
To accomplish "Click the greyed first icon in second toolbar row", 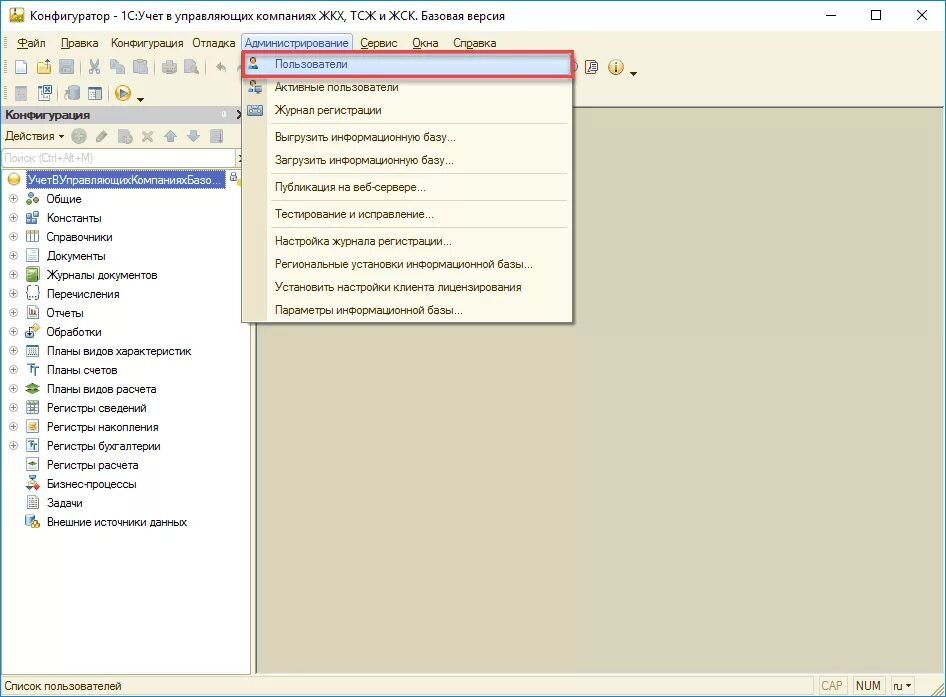I will coord(21,94).
